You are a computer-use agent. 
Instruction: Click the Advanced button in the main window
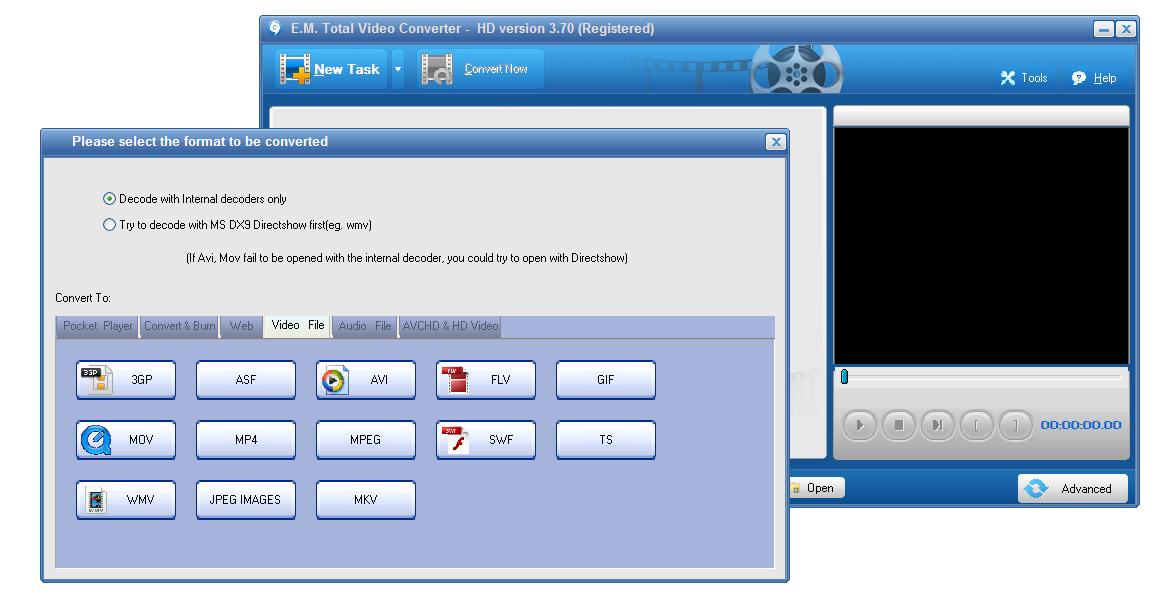1072,489
